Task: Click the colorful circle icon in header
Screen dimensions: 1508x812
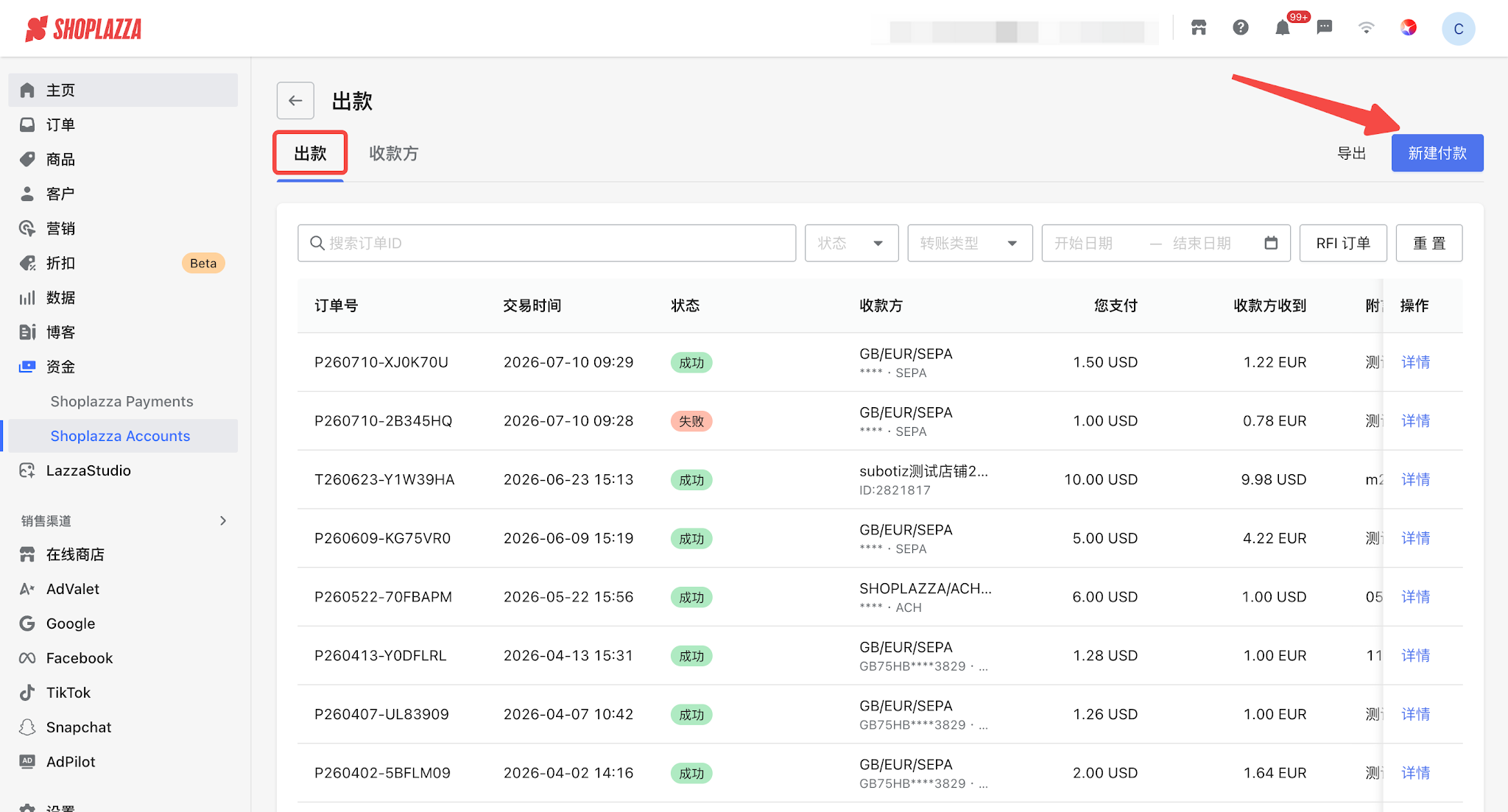Action: (x=1409, y=28)
